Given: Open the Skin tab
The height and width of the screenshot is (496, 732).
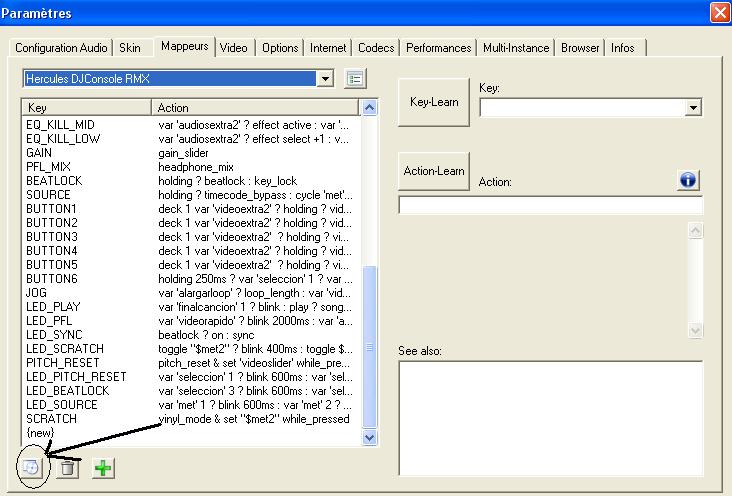Looking at the screenshot, I should (130, 47).
